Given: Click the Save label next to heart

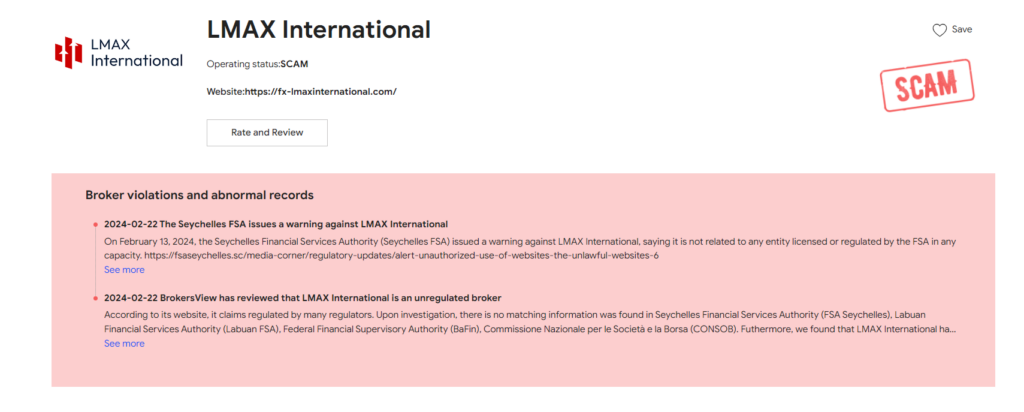Looking at the screenshot, I should tap(961, 30).
